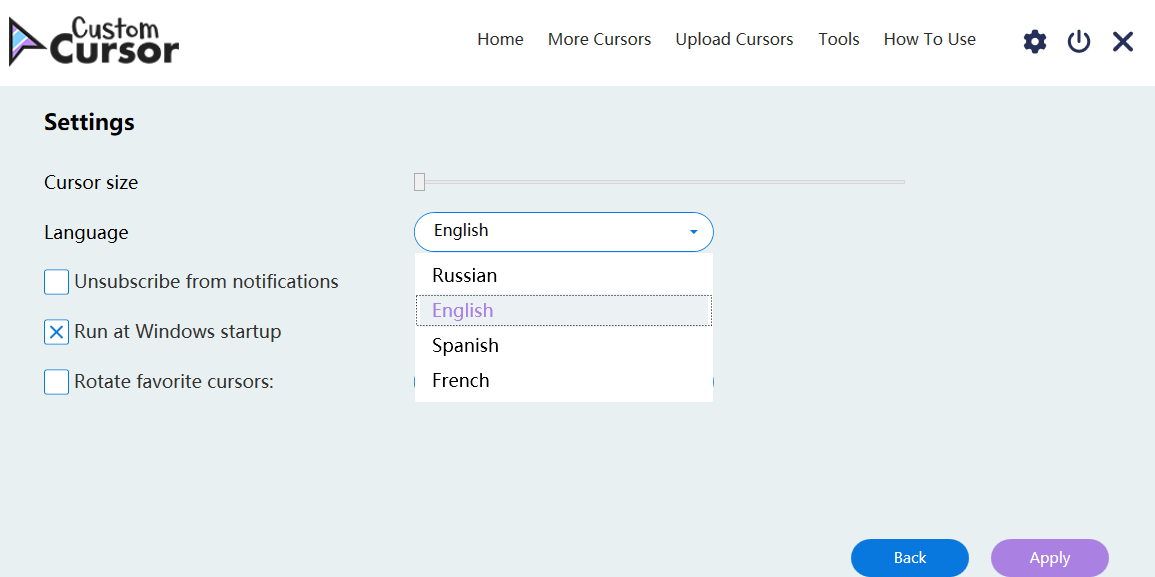This screenshot has height=577, width=1155.
Task: Open the How To Use page
Action: pos(929,39)
